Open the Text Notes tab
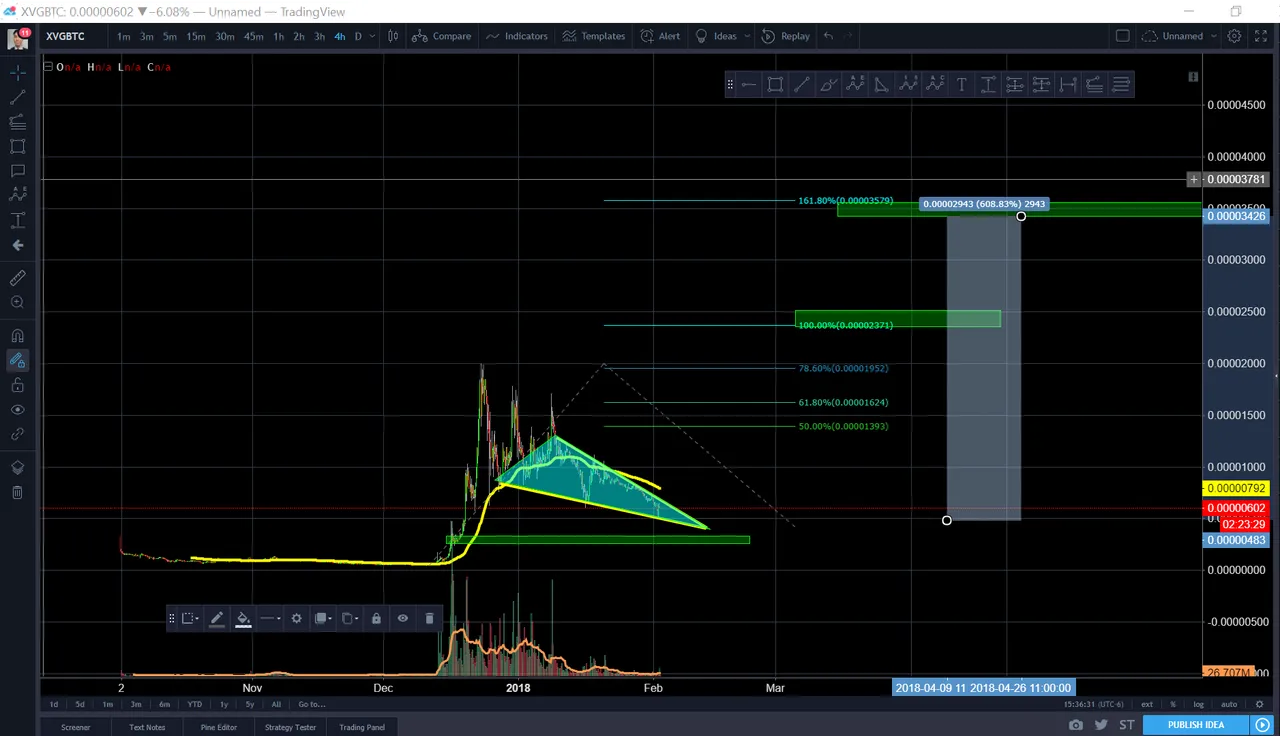The height and width of the screenshot is (736, 1280). point(147,727)
